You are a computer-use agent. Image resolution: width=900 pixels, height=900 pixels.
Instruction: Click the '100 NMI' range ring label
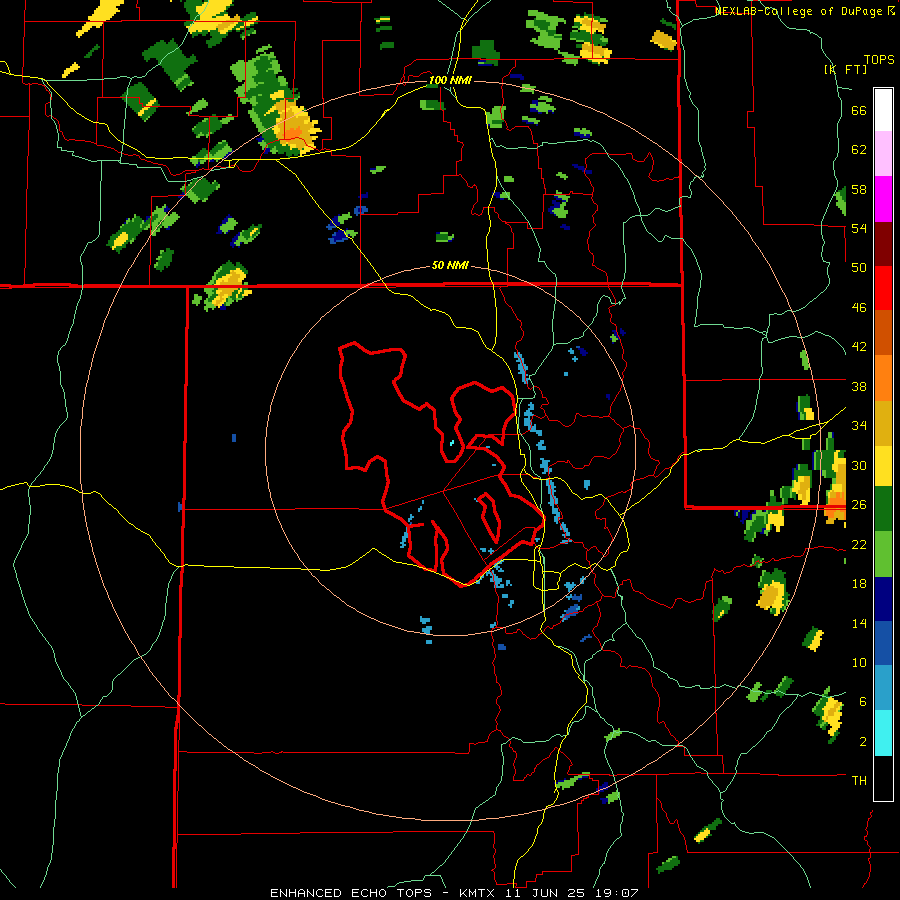click(450, 80)
